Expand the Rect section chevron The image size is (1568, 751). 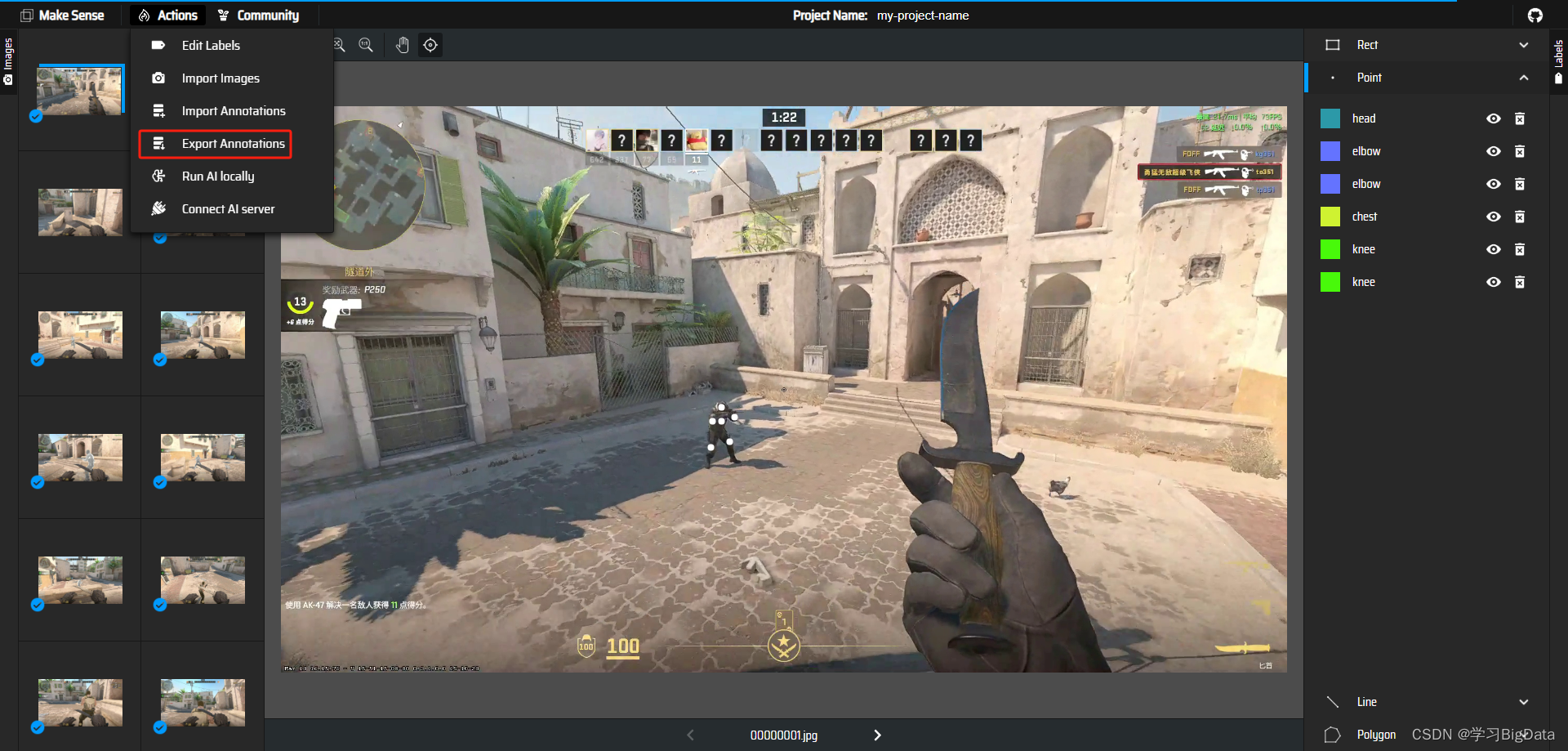1523,45
